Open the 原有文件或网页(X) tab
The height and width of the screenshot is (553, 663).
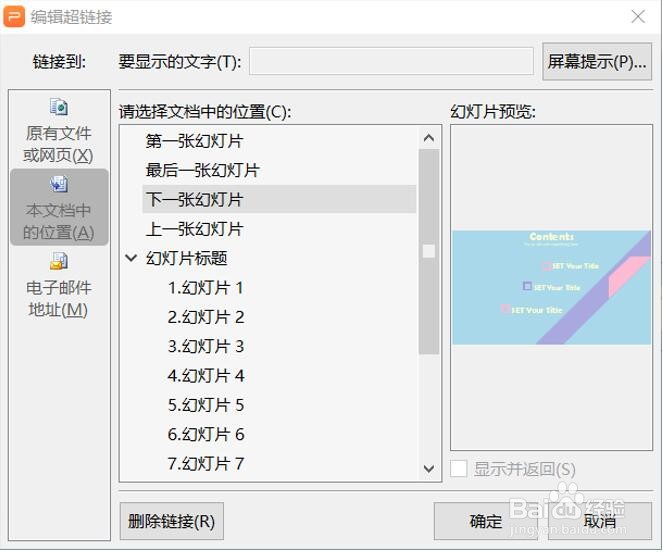[x=59, y=131]
